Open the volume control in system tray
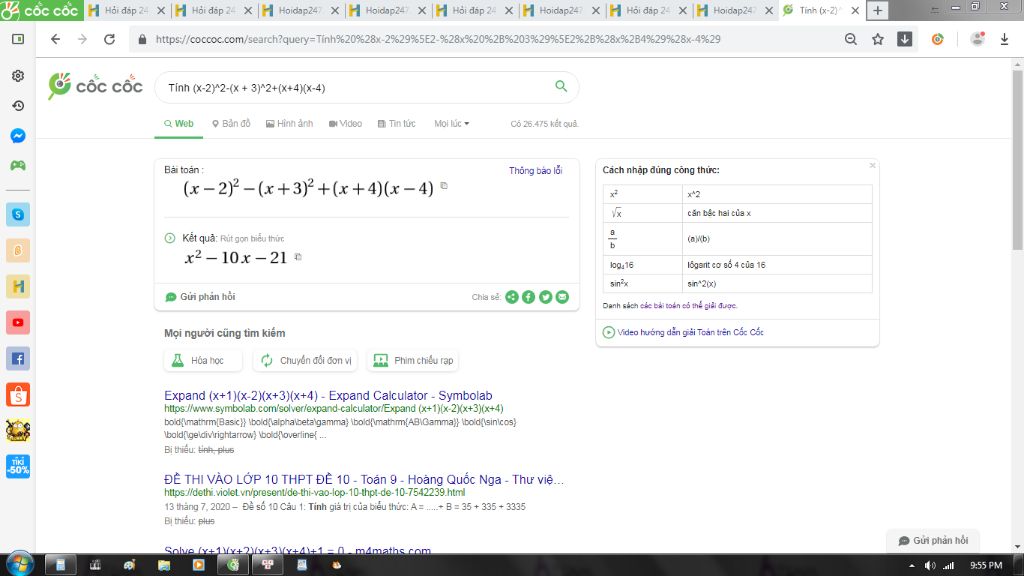1024x576 pixels. tap(930, 566)
